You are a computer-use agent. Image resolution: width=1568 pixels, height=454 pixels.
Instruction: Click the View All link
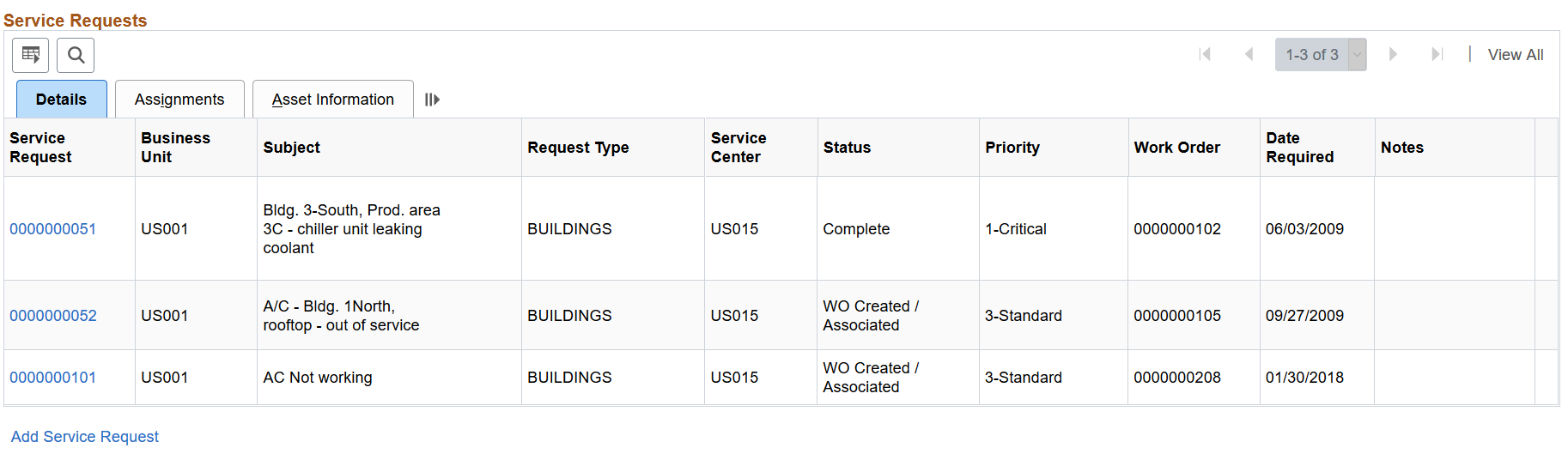tap(1516, 55)
